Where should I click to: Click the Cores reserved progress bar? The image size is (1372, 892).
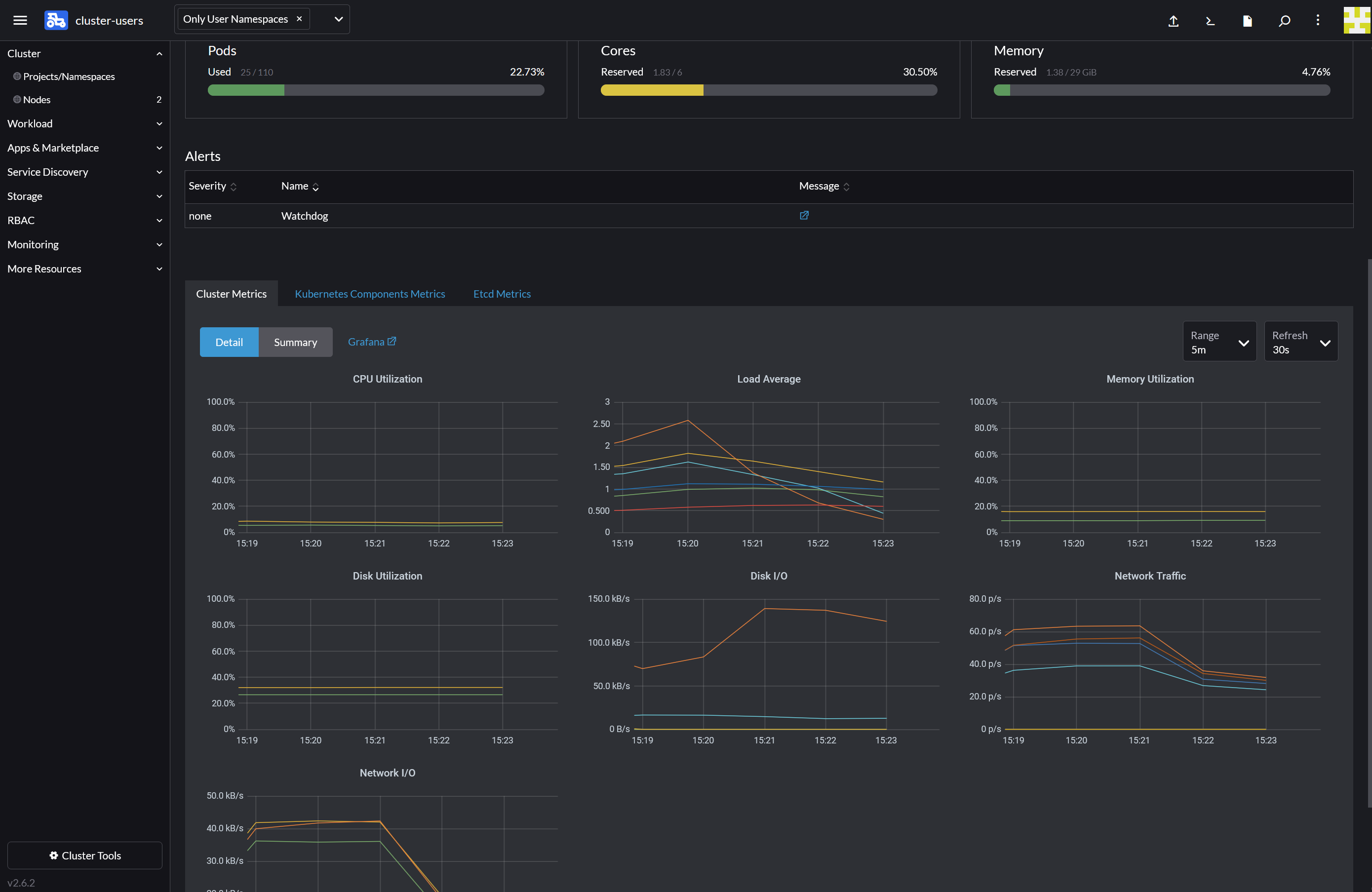(x=768, y=90)
